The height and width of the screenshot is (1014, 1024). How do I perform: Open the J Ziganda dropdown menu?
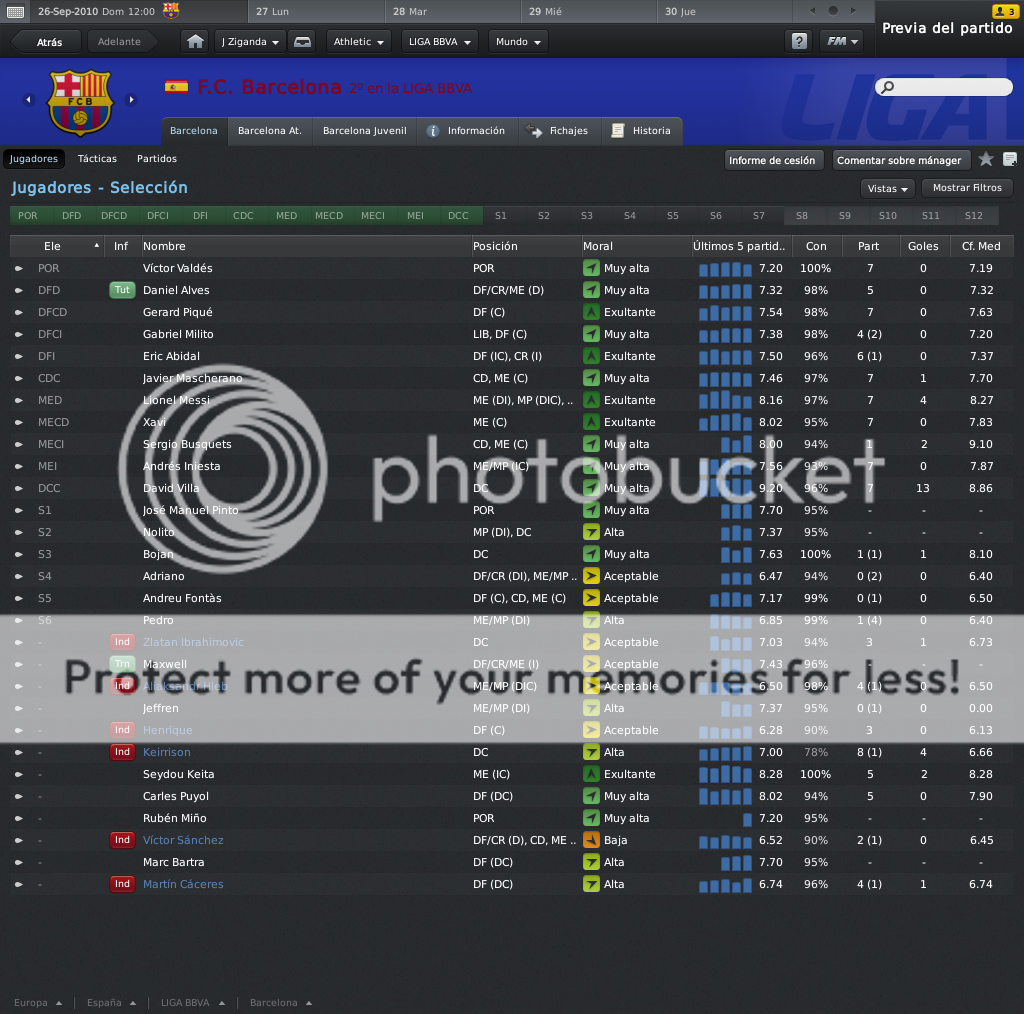[x=249, y=42]
